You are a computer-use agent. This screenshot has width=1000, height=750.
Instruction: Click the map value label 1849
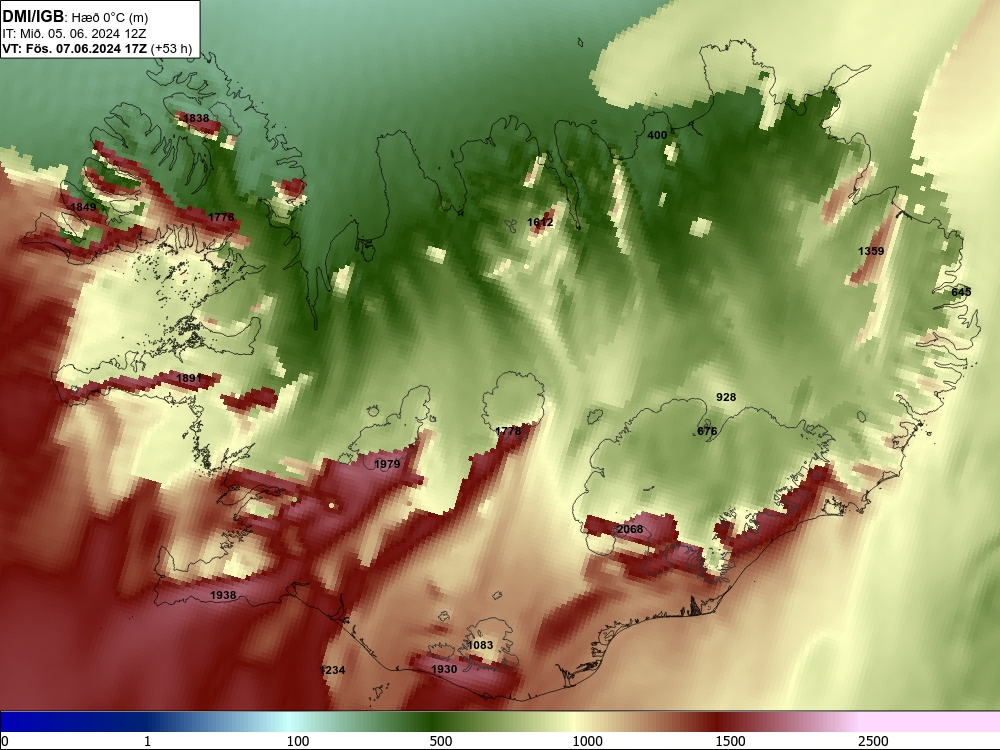pos(83,207)
